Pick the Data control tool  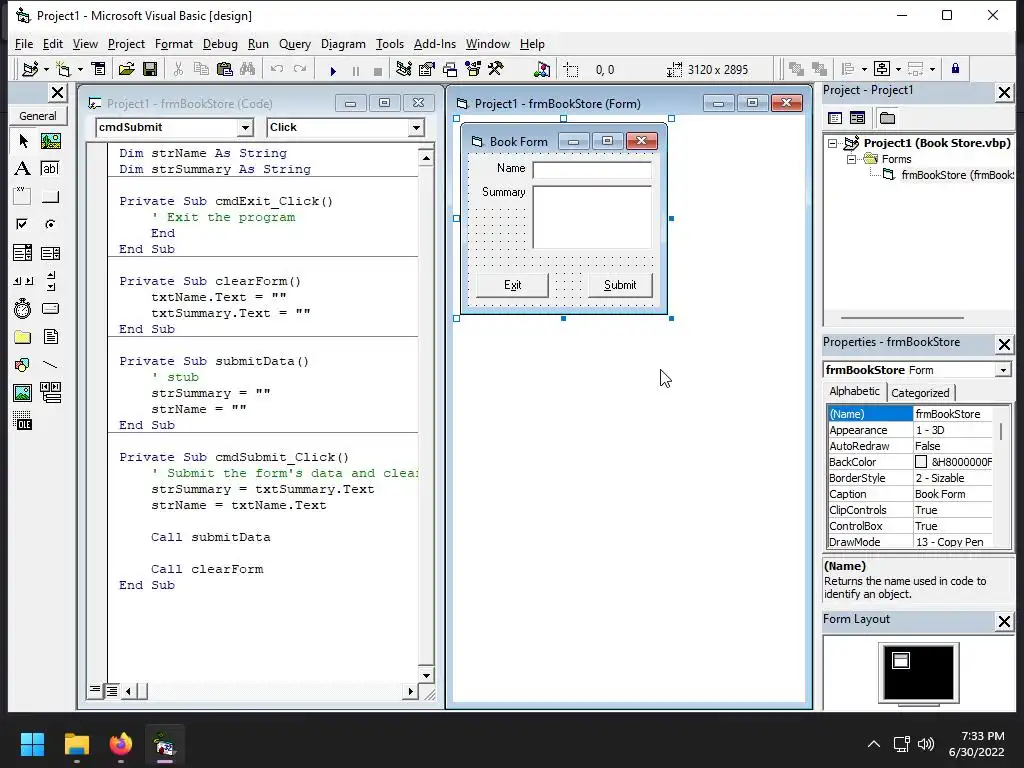pyautogui.click(x=50, y=392)
